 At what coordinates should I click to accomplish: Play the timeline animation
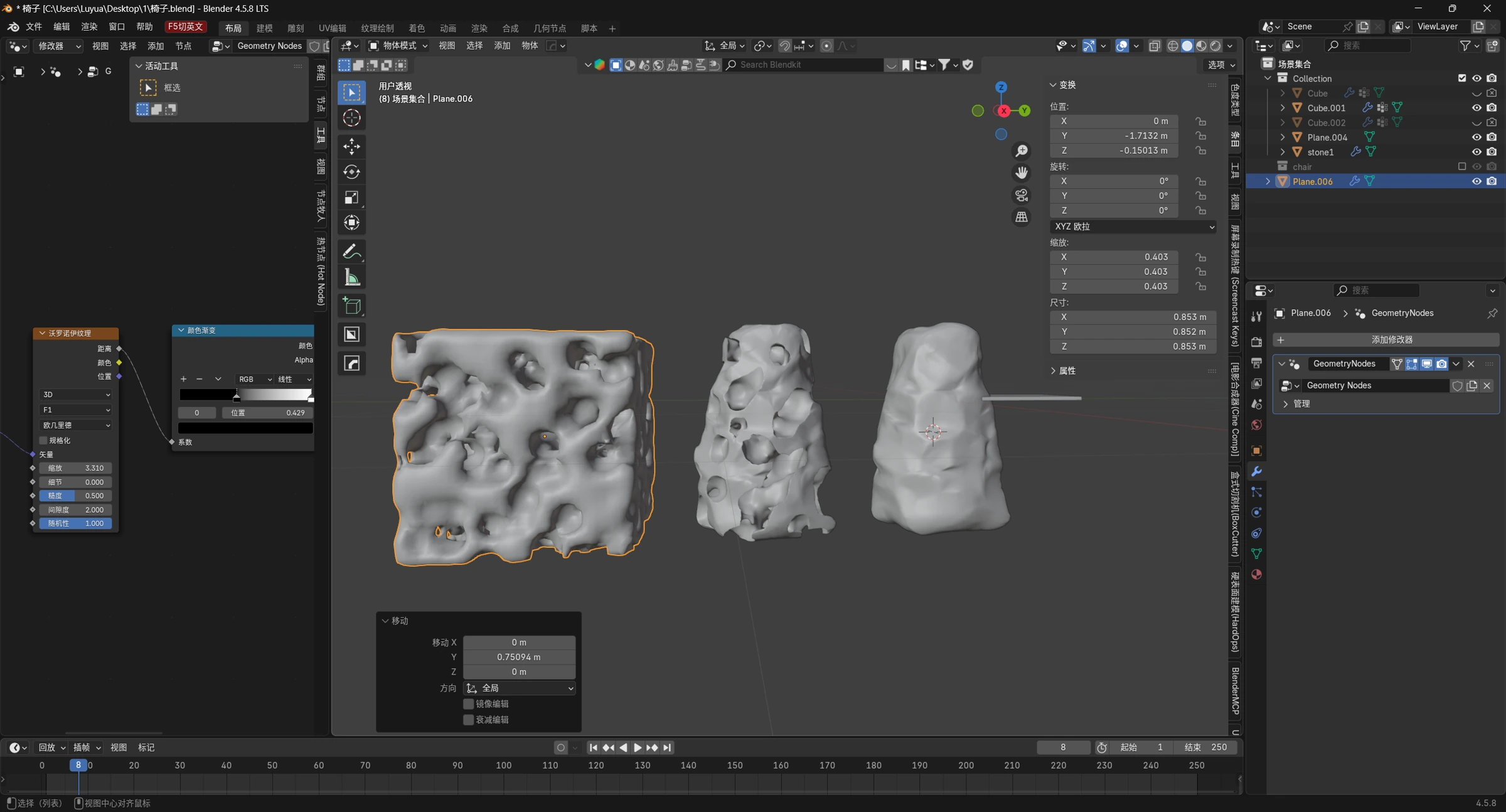click(638, 747)
